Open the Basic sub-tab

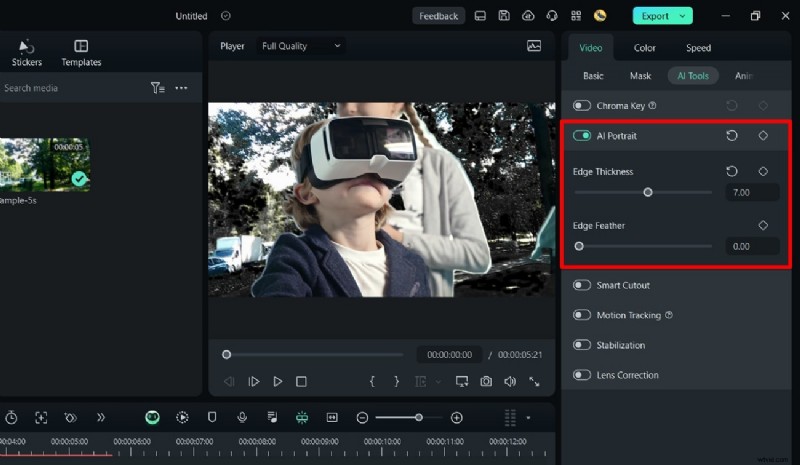[593, 76]
